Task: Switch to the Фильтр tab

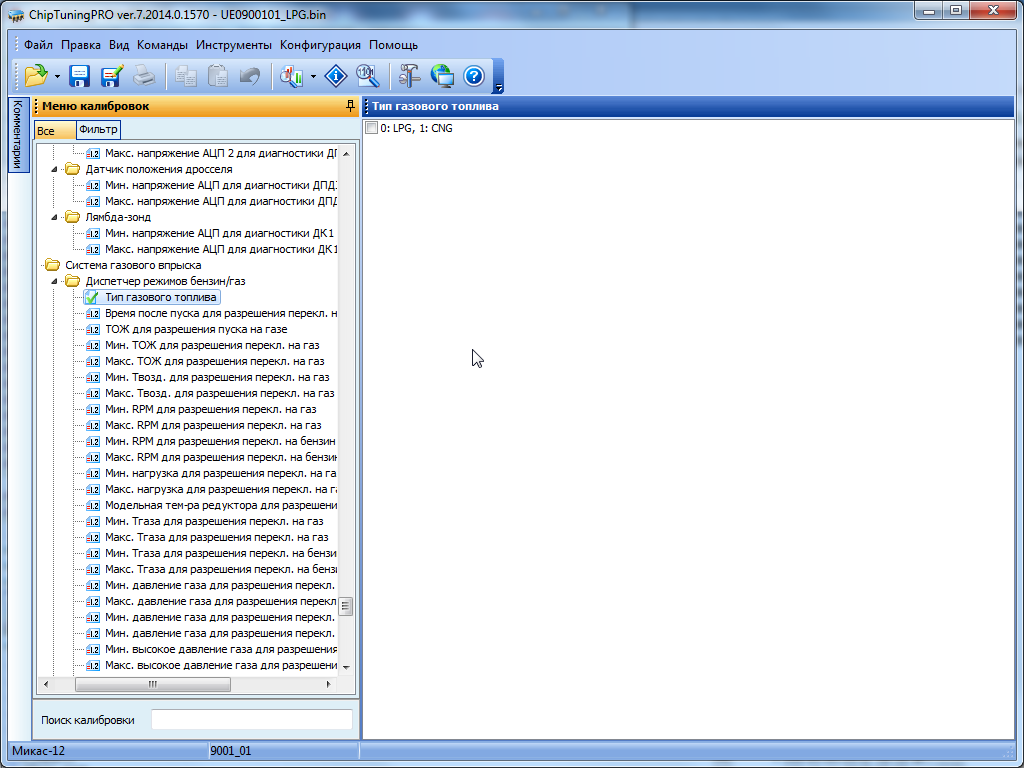Action: (98, 130)
